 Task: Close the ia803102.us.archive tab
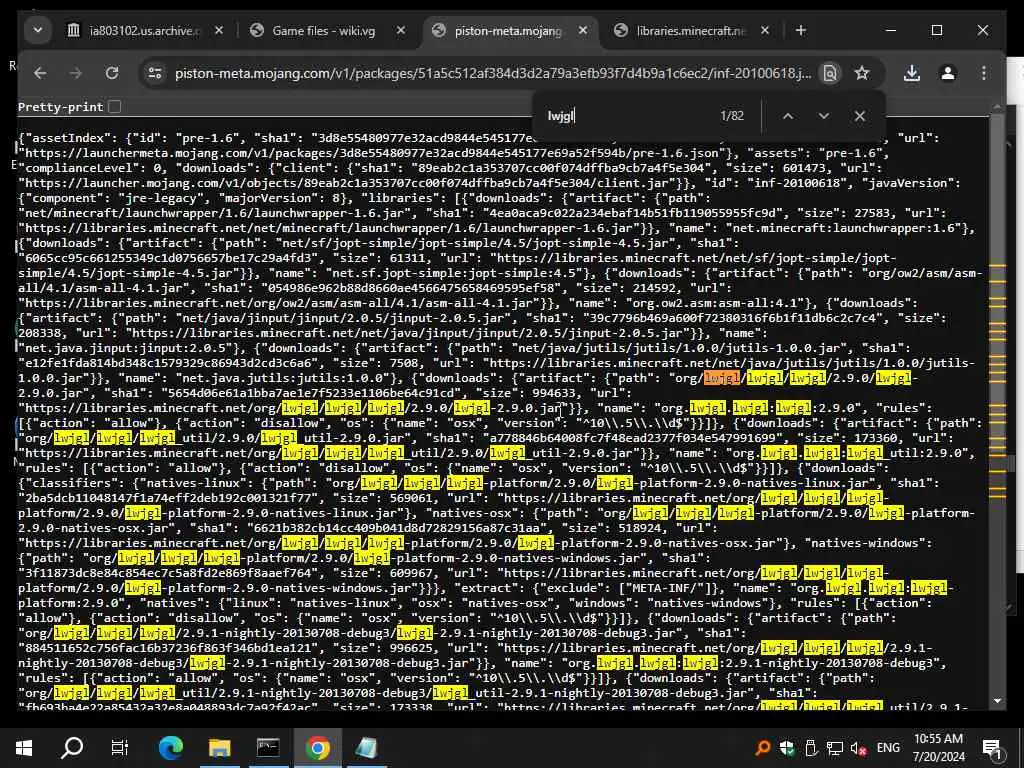pos(219,31)
